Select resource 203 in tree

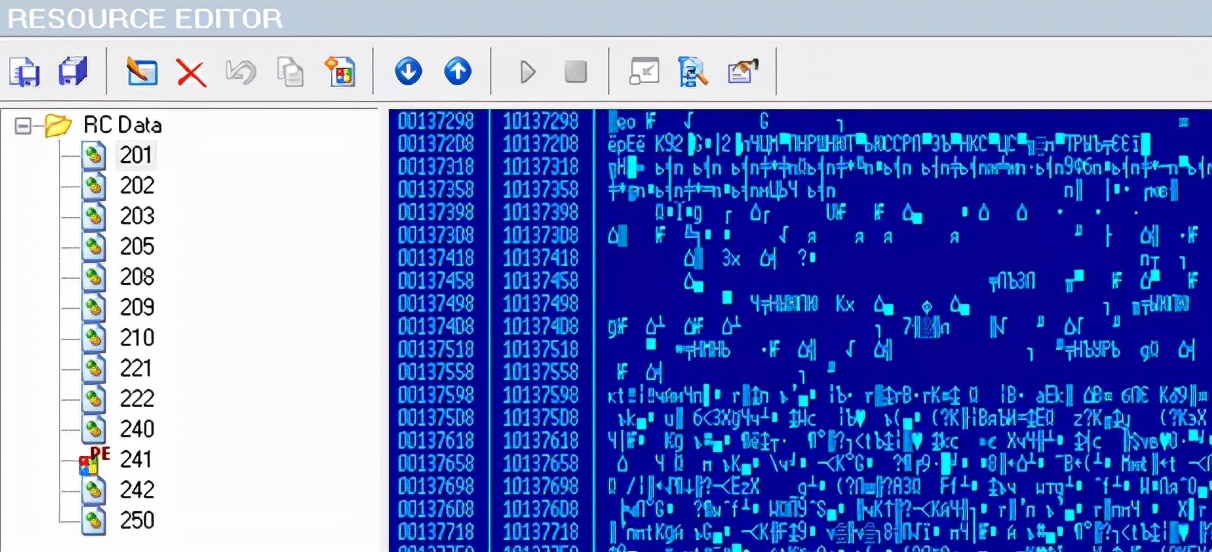click(137, 216)
